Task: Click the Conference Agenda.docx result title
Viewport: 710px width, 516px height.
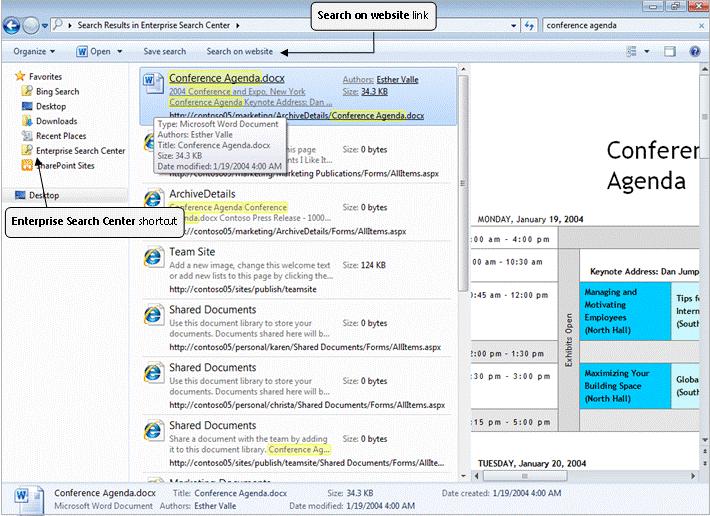Action: 227,78
